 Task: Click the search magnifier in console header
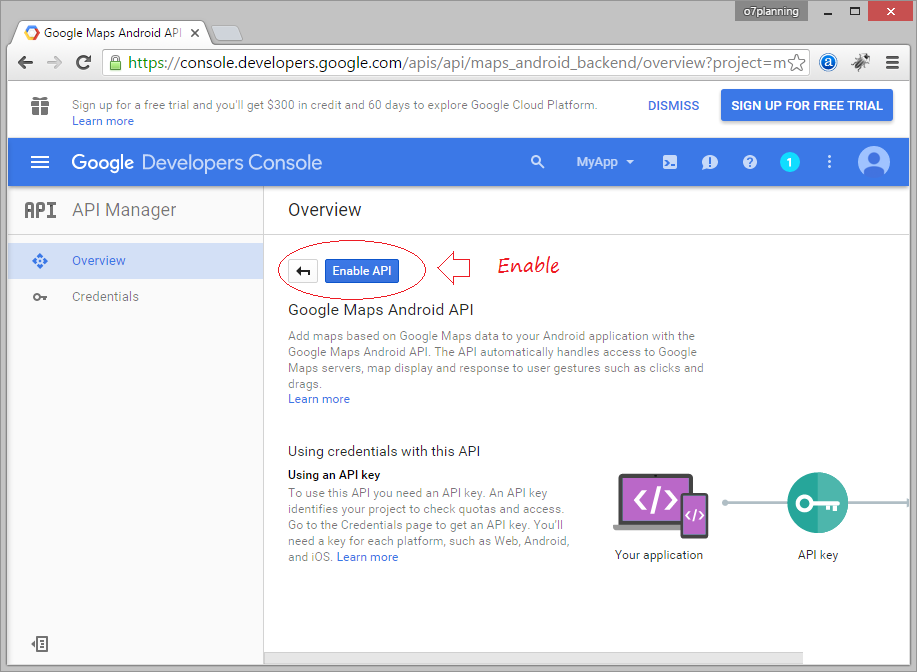coord(537,162)
